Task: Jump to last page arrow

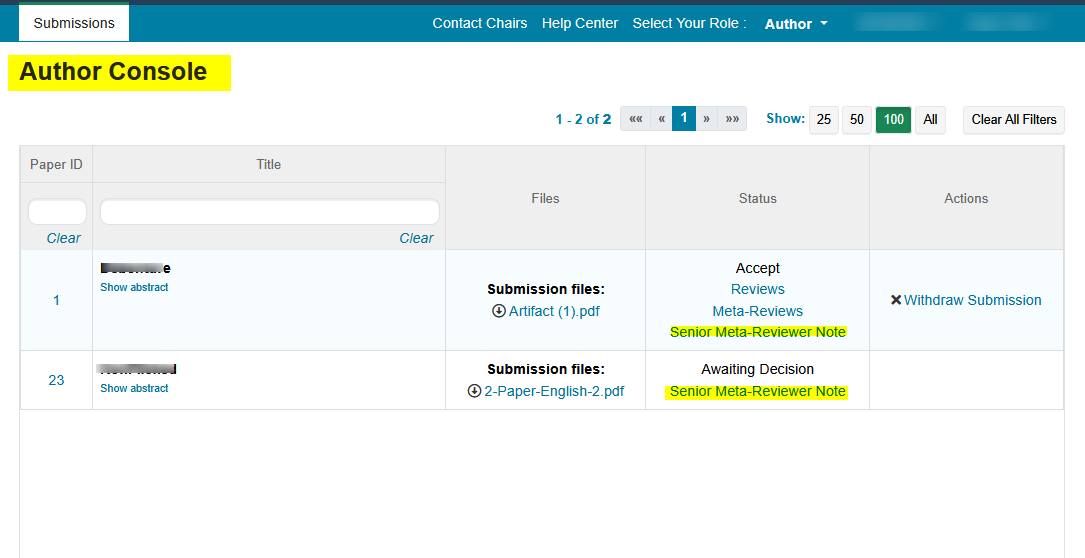Action: 733,119
